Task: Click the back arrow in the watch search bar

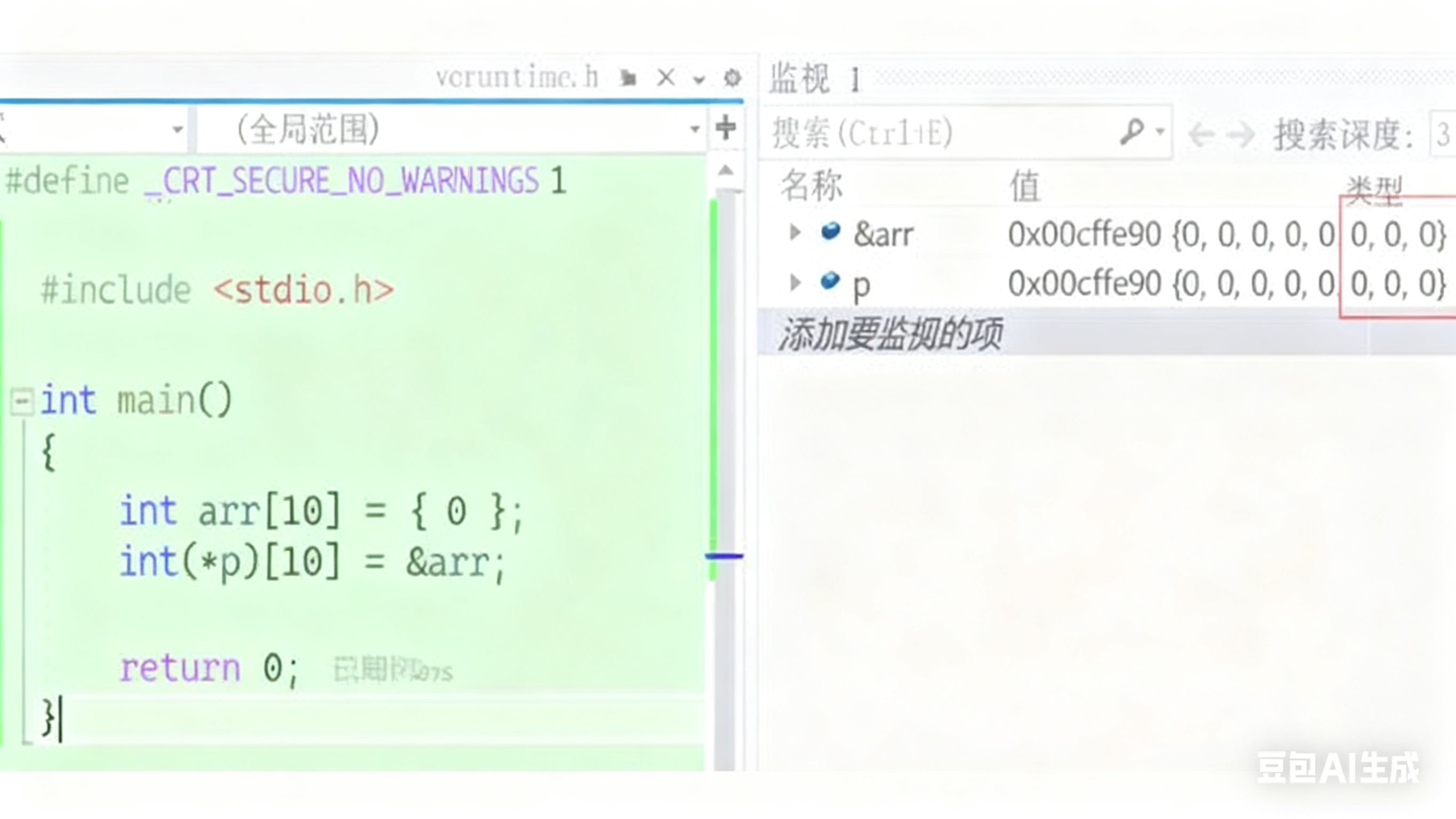Action: pyautogui.click(x=1201, y=134)
